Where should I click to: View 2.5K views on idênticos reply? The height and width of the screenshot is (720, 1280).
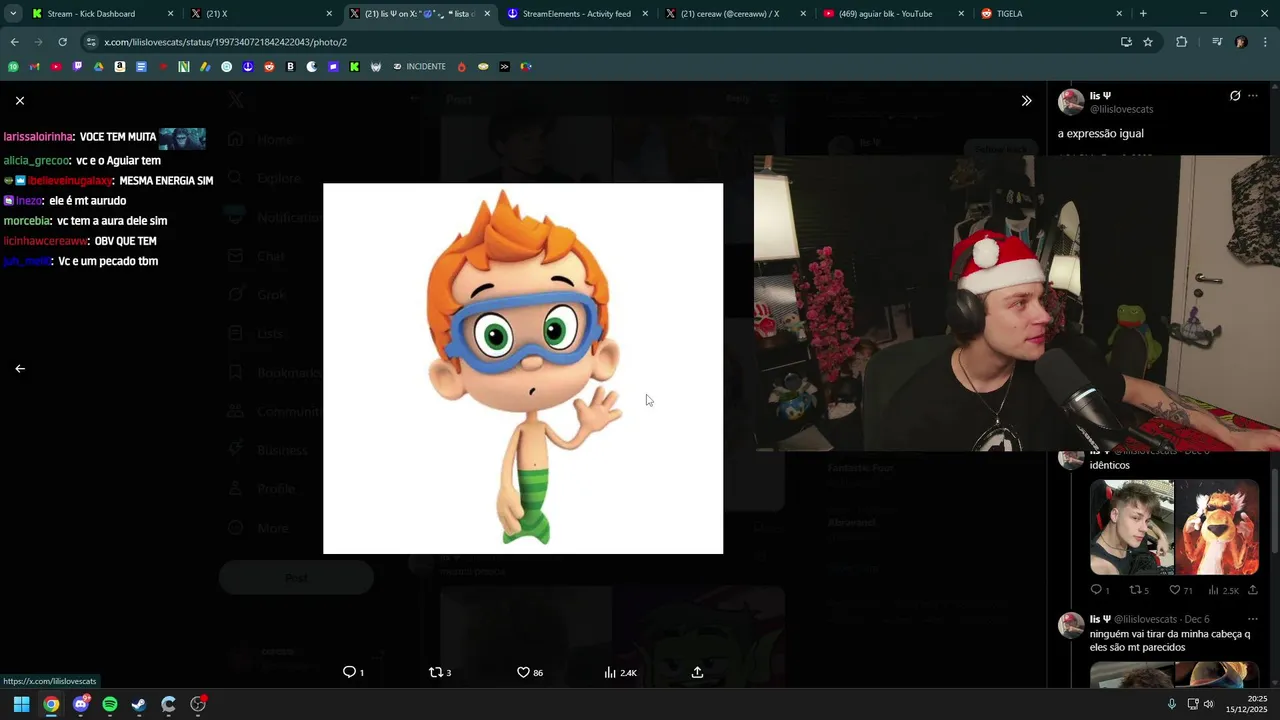tap(1214, 590)
